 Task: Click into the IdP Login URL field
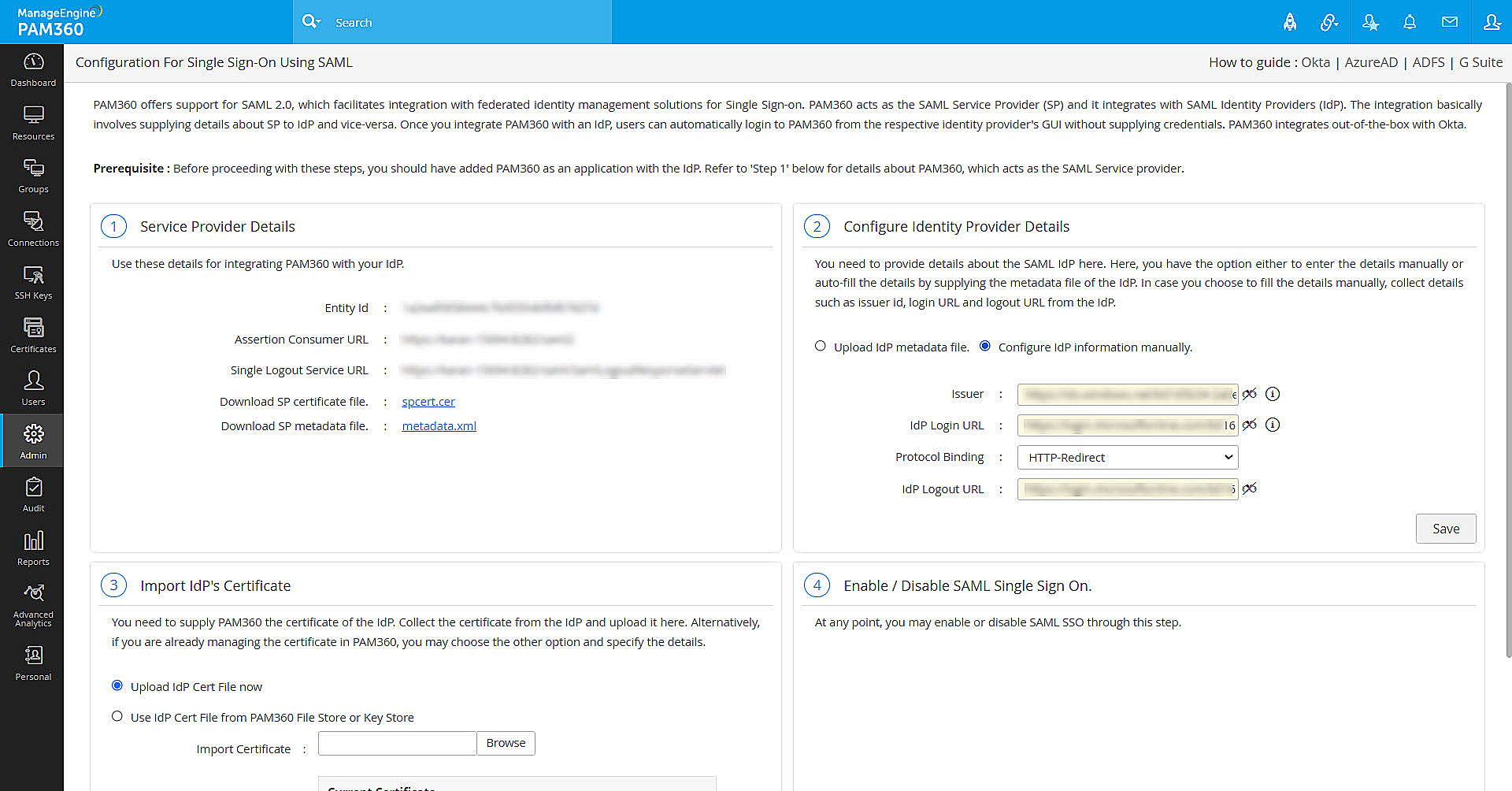[1128, 425]
